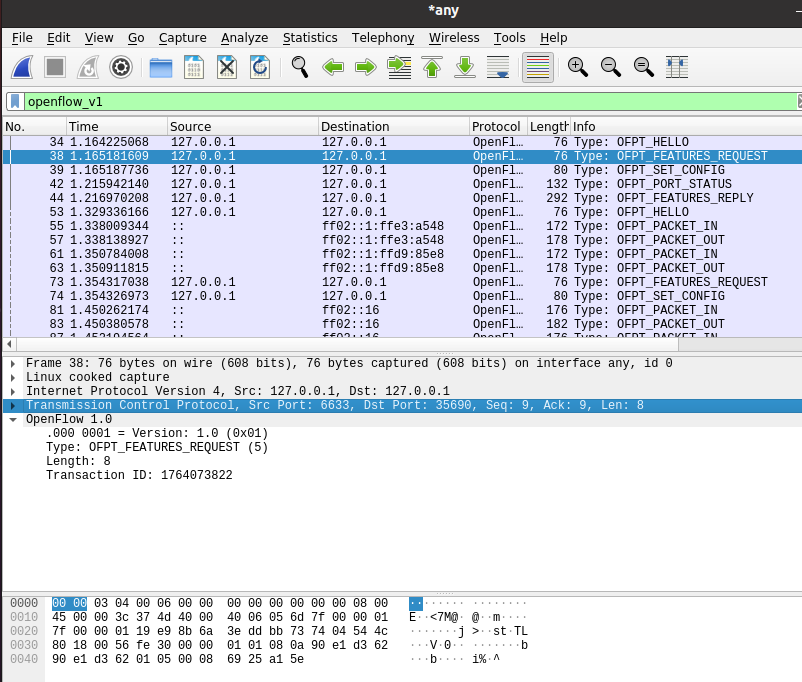This screenshot has height=682, width=802.
Task: Zoom in main window text
Action: pos(577,67)
